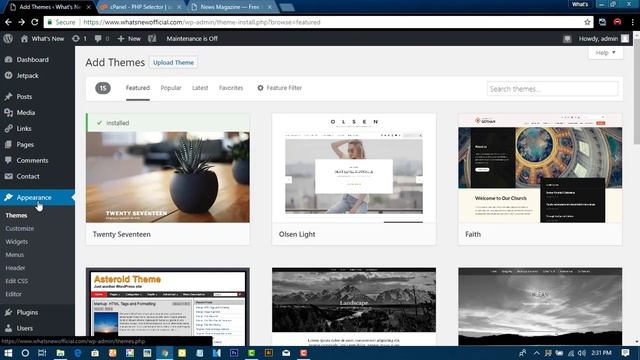Select the Twenty Seventeen theme thumbnail
The width and height of the screenshot is (640, 360).
pos(168,177)
